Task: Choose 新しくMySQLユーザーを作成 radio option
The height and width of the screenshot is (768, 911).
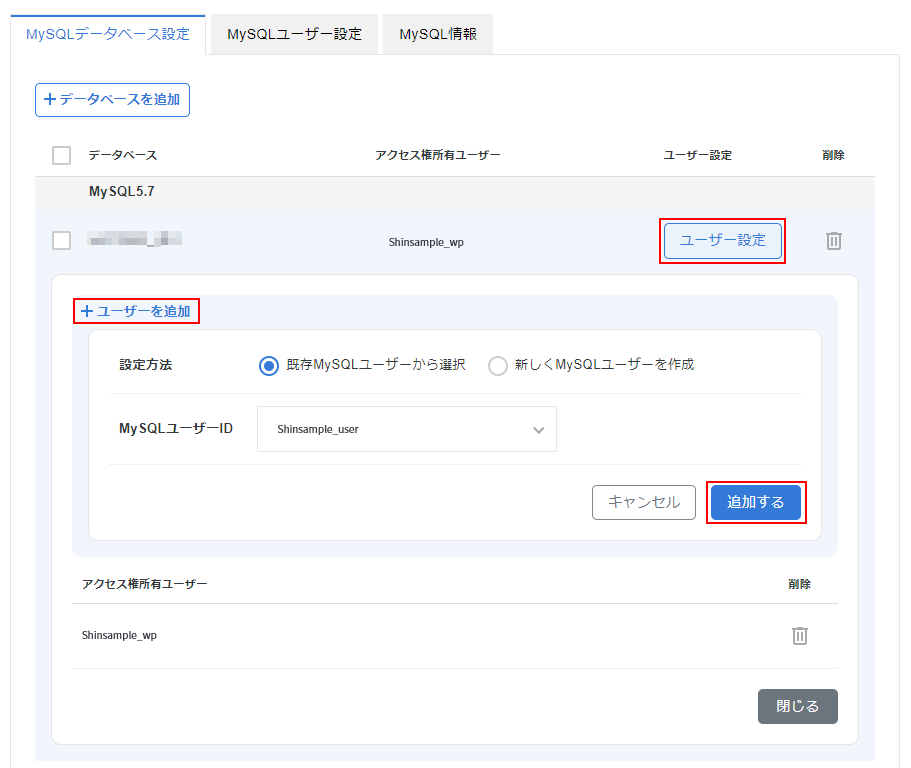Action: (497, 365)
